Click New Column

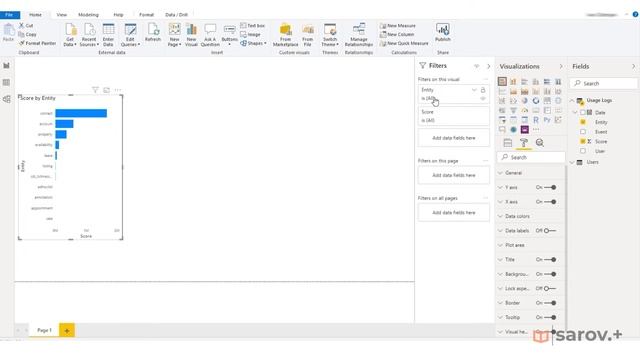click(397, 34)
